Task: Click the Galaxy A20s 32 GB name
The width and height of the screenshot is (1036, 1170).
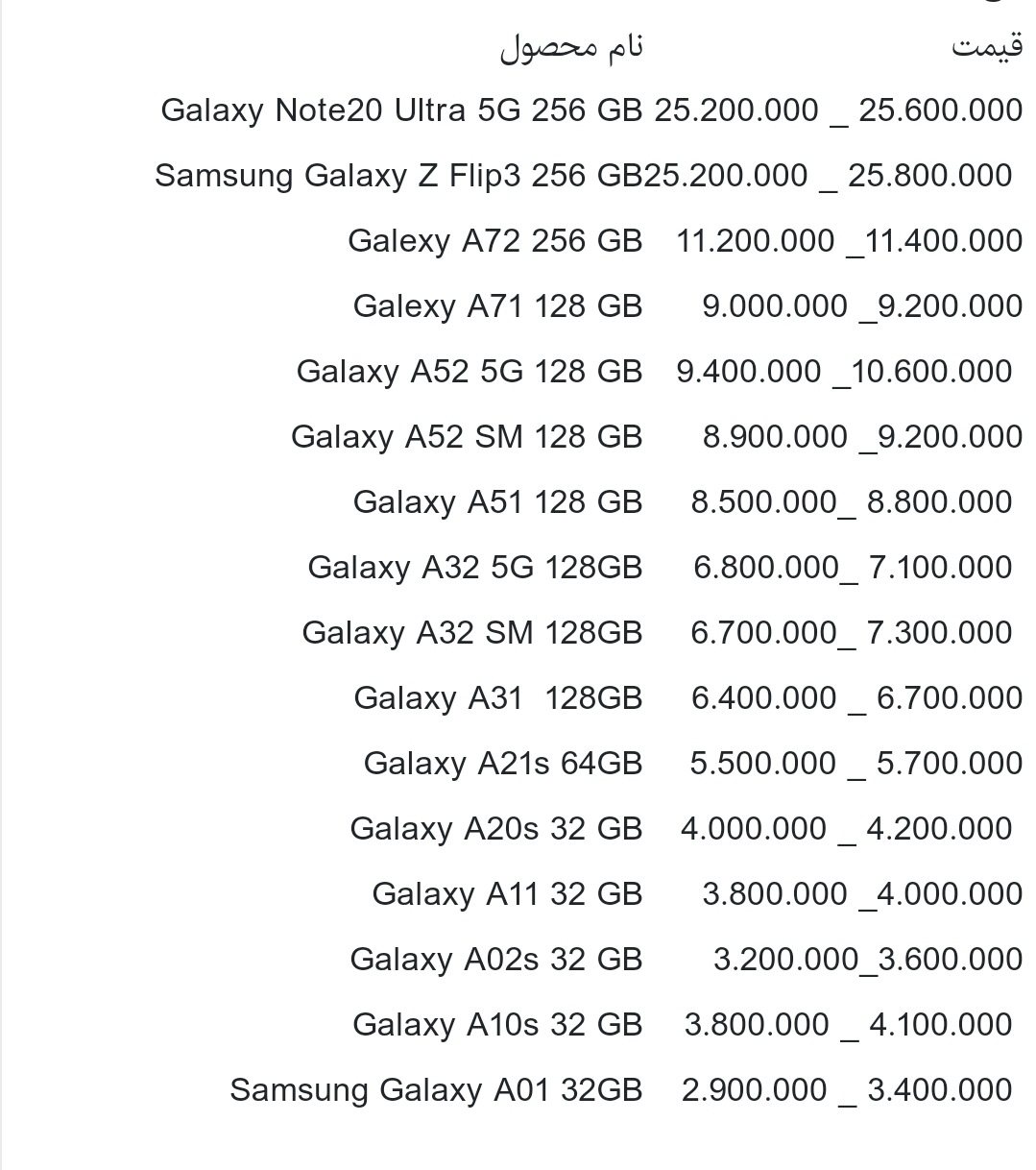Action: point(495,829)
